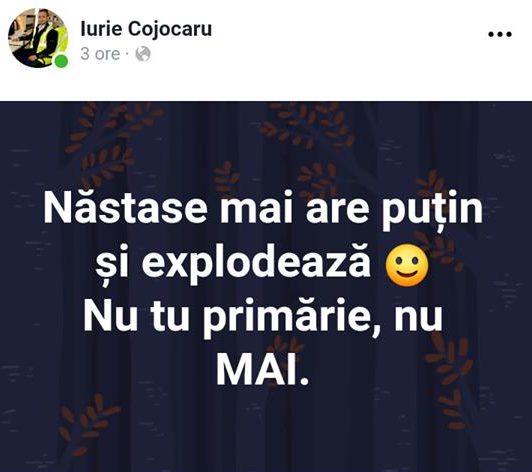The width and height of the screenshot is (532, 472).
Task: Click the word "primărie," in the post
Action: click(290, 320)
